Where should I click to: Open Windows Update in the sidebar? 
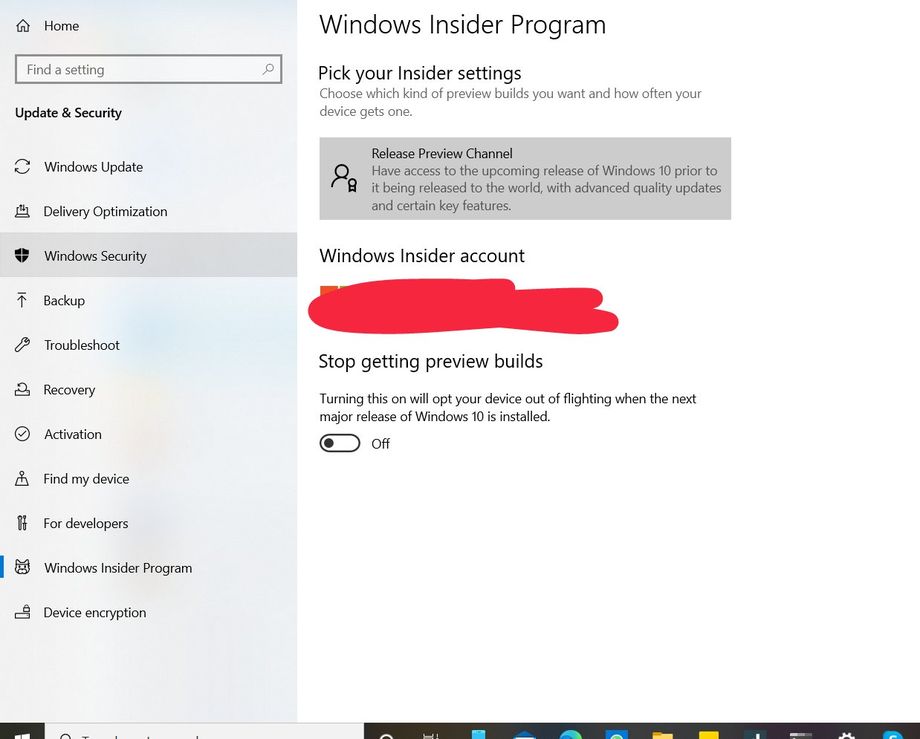(x=148, y=167)
